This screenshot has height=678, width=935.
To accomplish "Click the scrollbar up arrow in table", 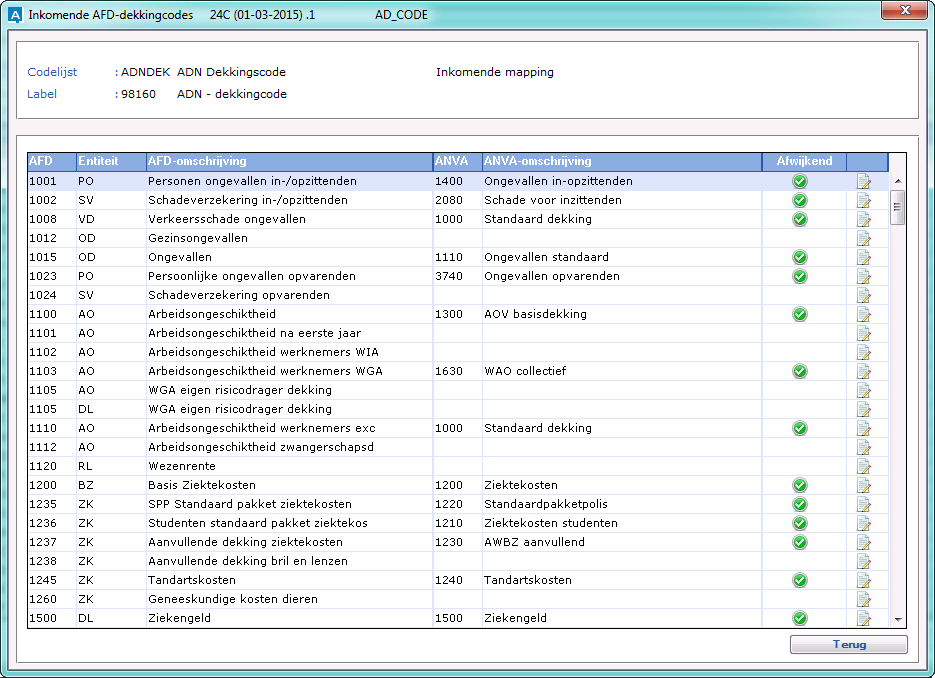I will [x=897, y=181].
